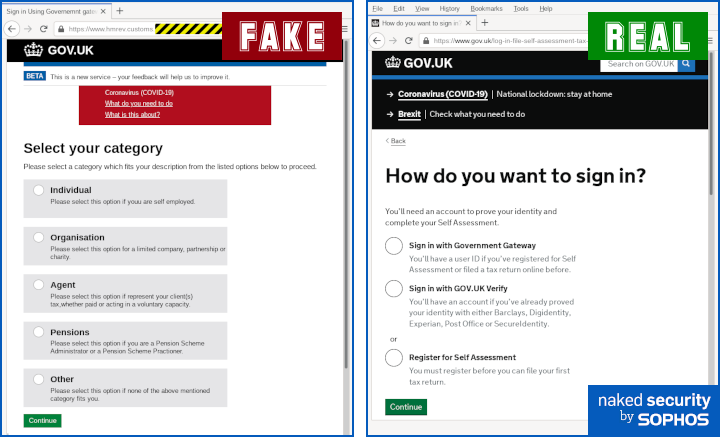
Task: Click Continue button on real page
Action: pyautogui.click(x=406, y=407)
